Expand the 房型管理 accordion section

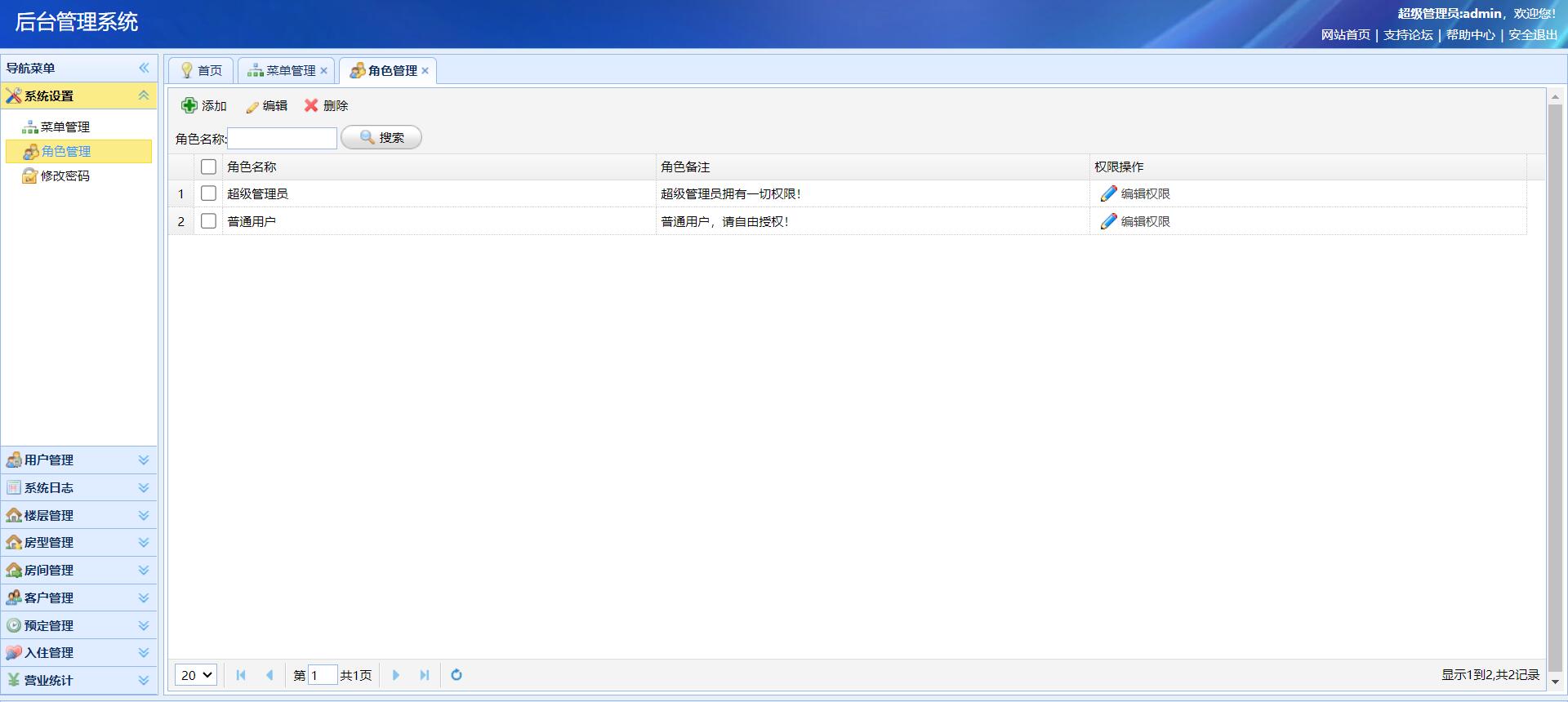click(144, 542)
